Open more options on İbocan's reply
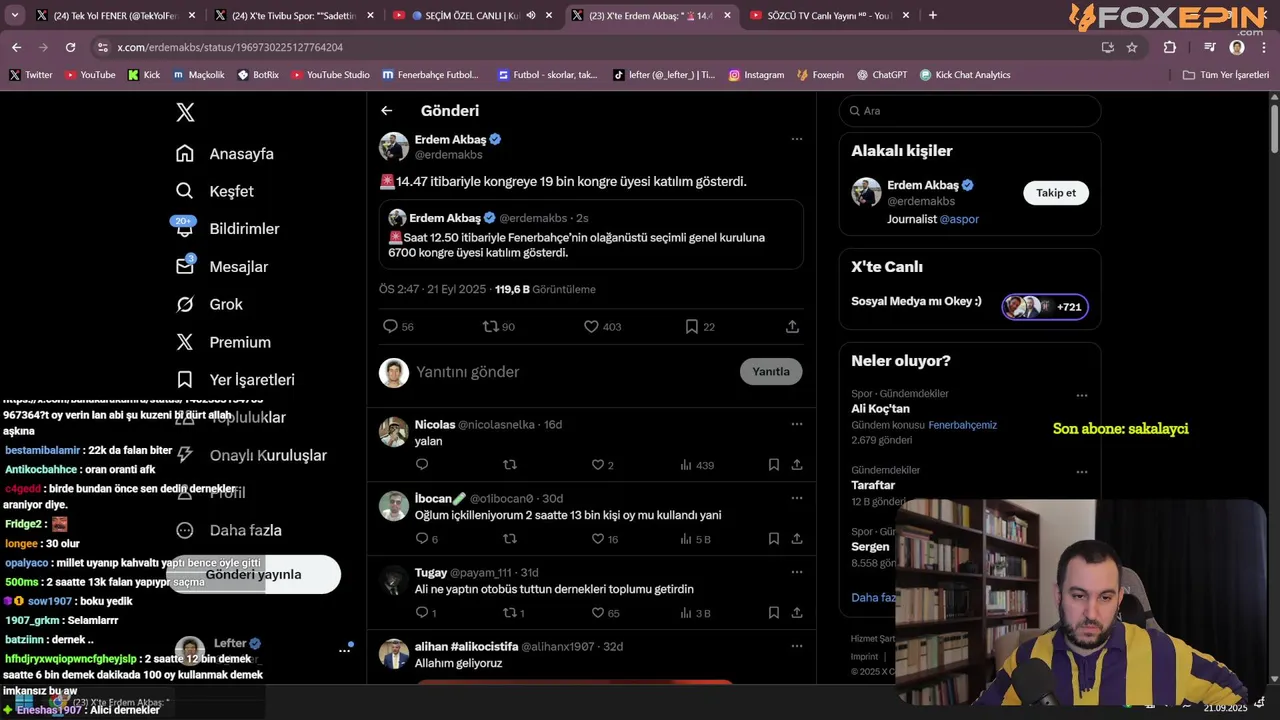 pyautogui.click(x=797, y=498)
